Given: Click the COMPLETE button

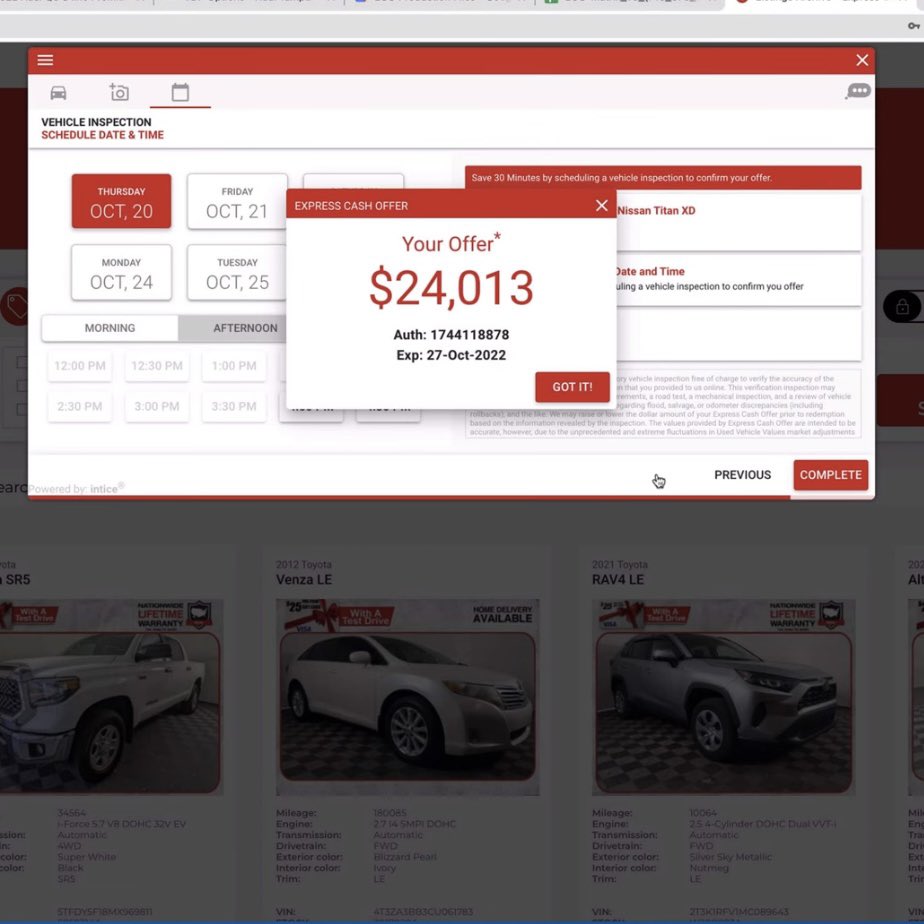Looking at the screenshot, I should click(830, 475).
